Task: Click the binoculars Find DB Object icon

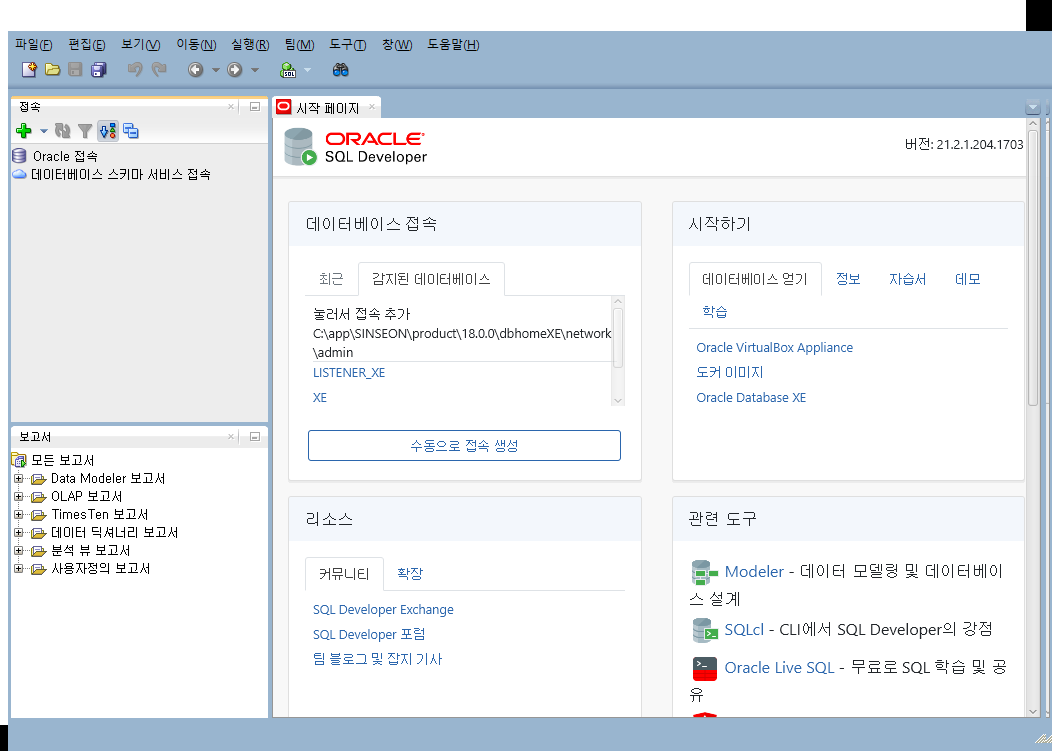Action: tap(341, 69)
